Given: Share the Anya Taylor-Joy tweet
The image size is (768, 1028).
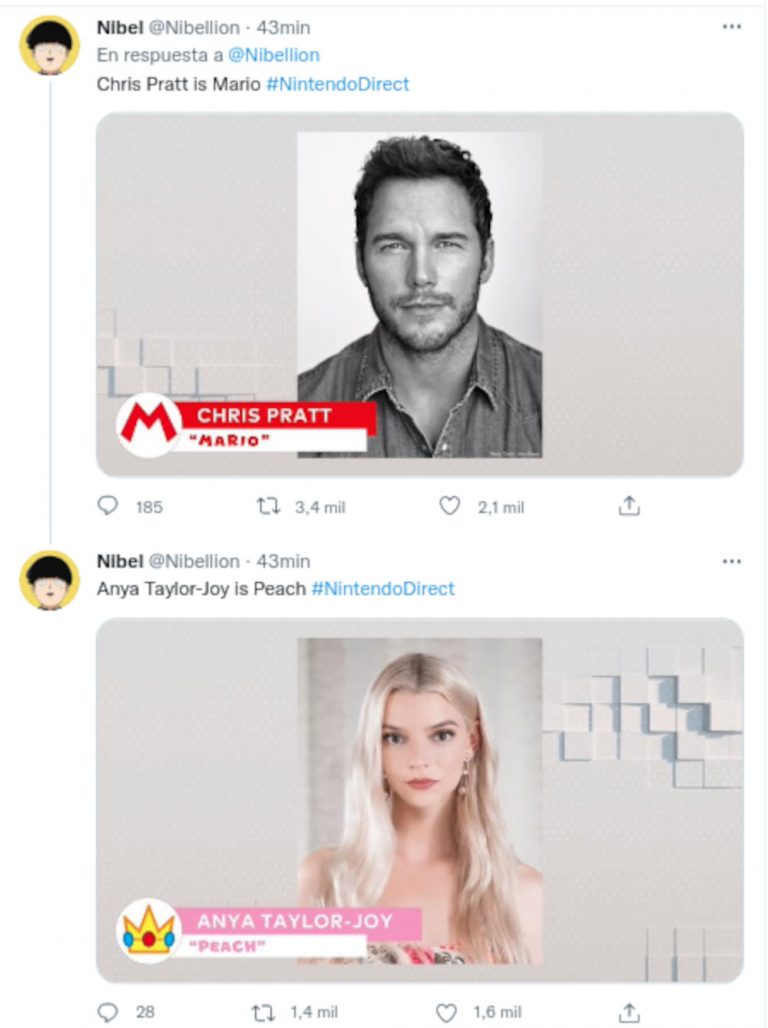Looking at the screenshot, I should tap(628, 1012).
